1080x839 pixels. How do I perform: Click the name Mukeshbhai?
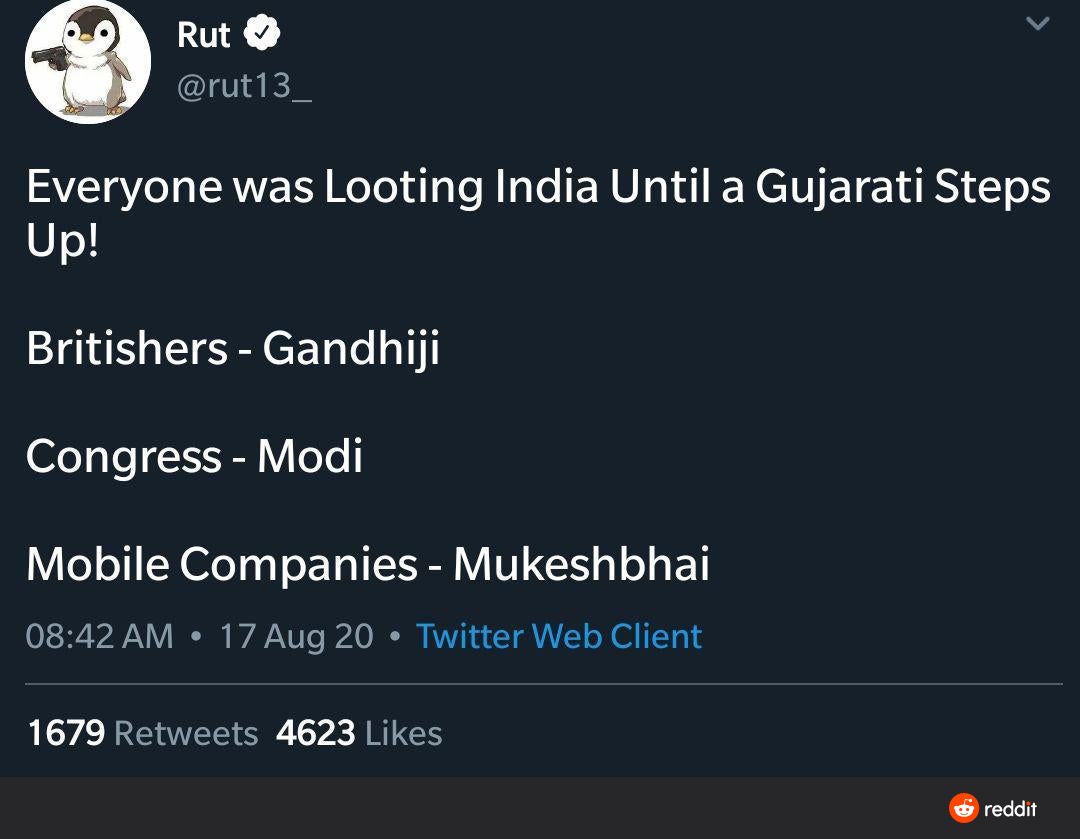581,564
